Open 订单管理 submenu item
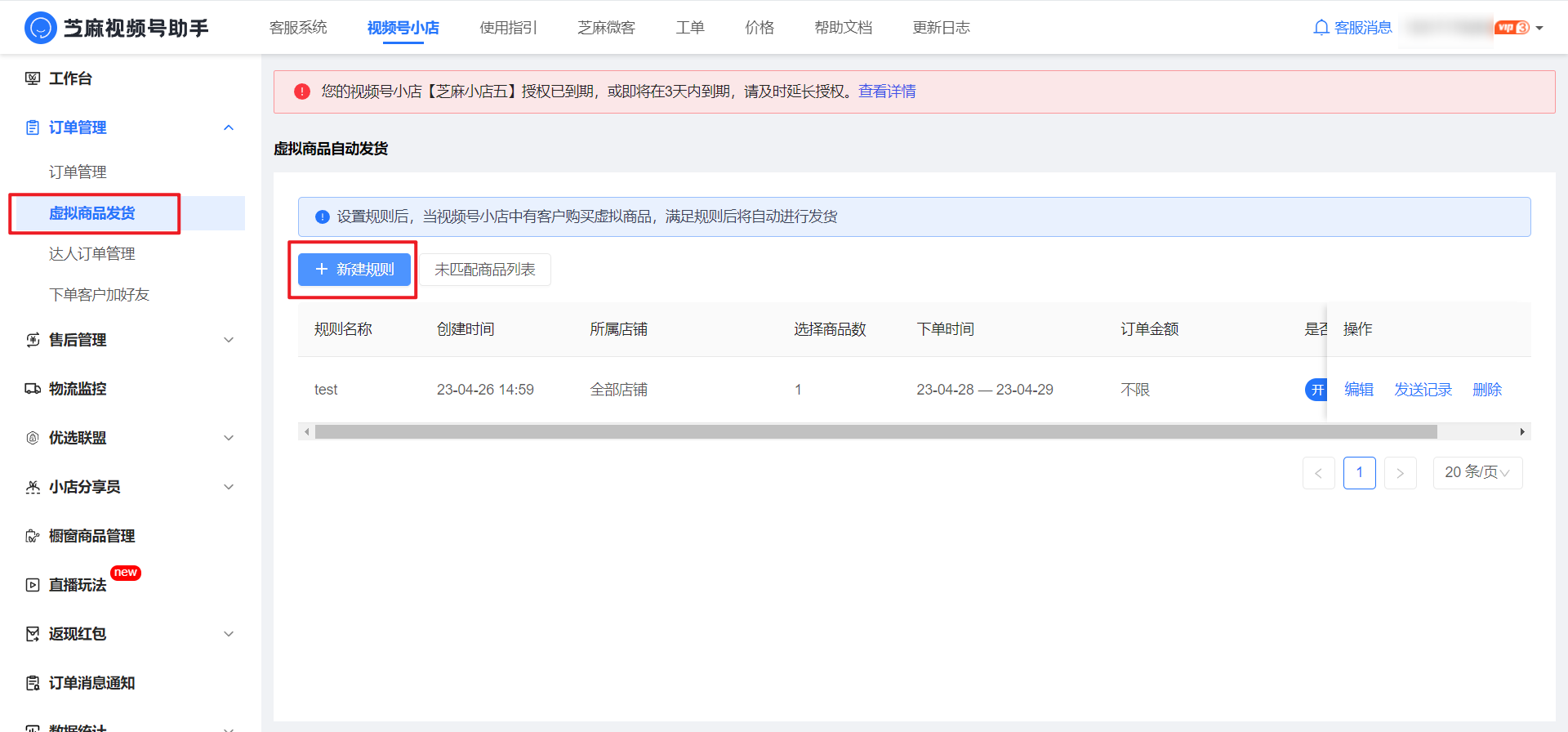1568x732 pixels. coord(78,172)
